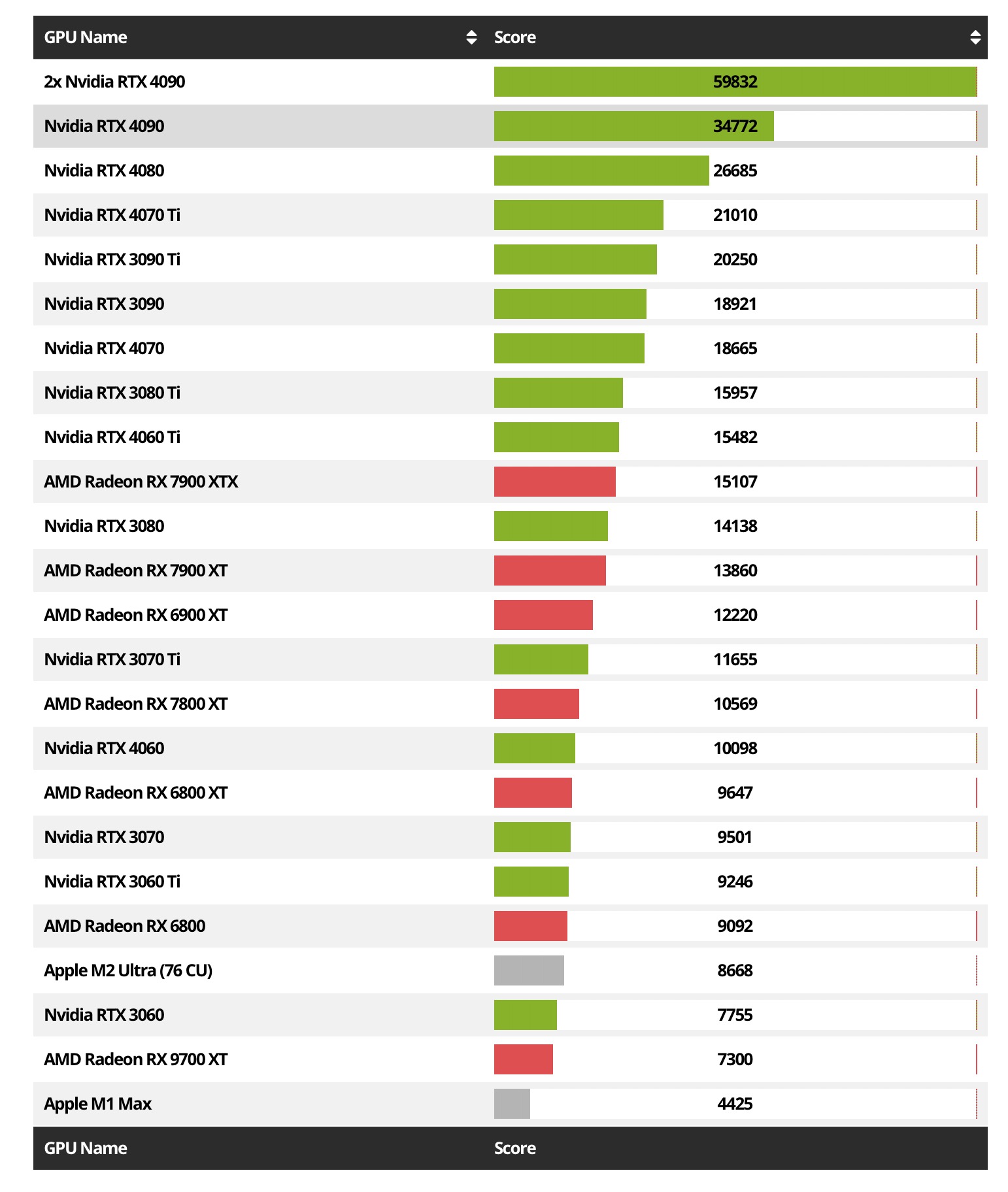Select Nvidia RTX 3090 Ti row
The width and height of the screenshot is (1008, 1192).
point(112,259)
